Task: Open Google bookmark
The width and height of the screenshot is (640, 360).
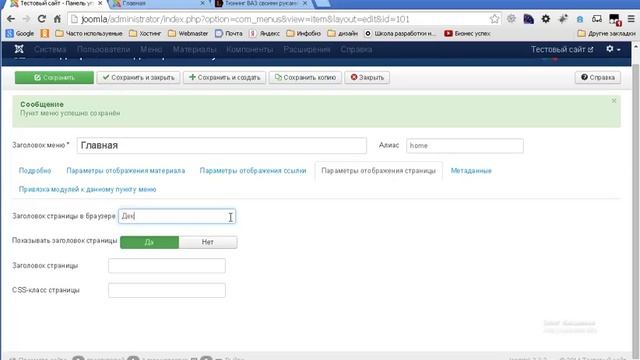Action: pos(20,33)
